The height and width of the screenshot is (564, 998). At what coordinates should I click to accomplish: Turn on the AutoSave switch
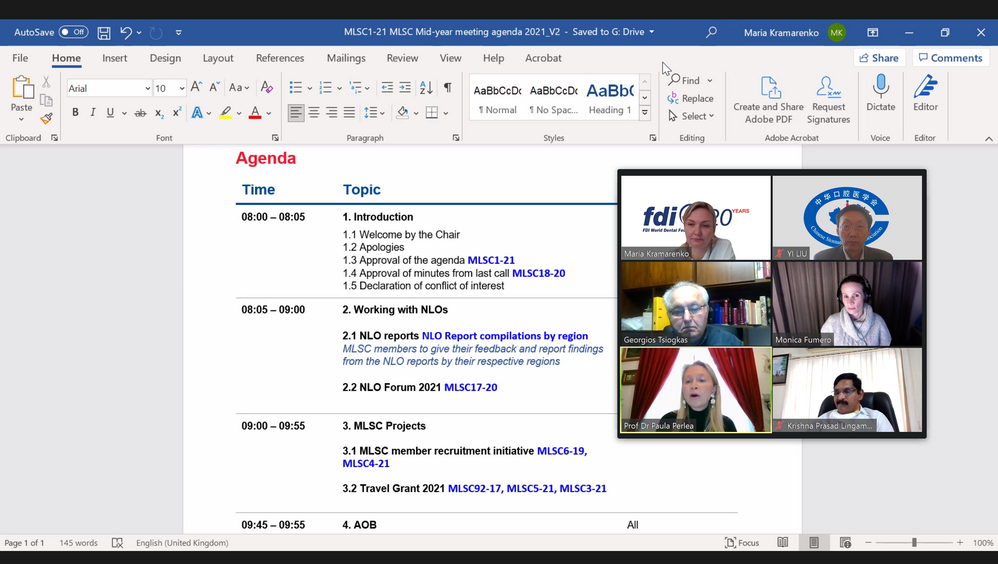(x=73, y=32)
